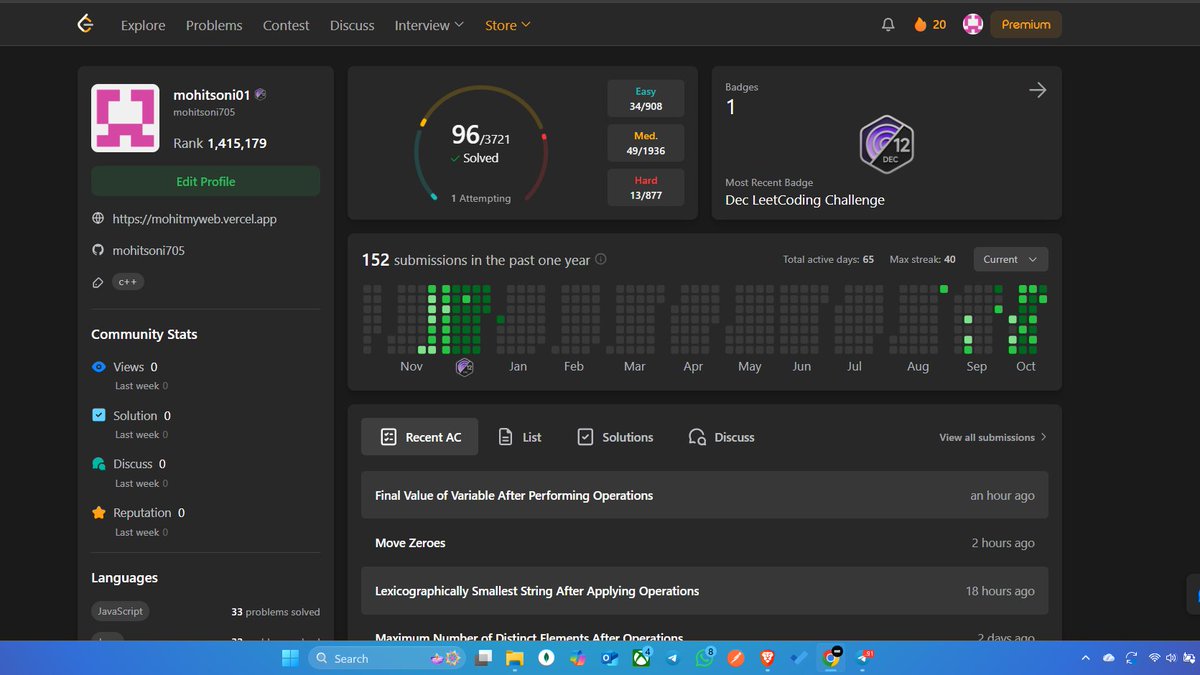Click the solved progress ring showing 96/3721
This screenshot has width=1200, height=675.
pyautogui.click(x=480, y=145)
